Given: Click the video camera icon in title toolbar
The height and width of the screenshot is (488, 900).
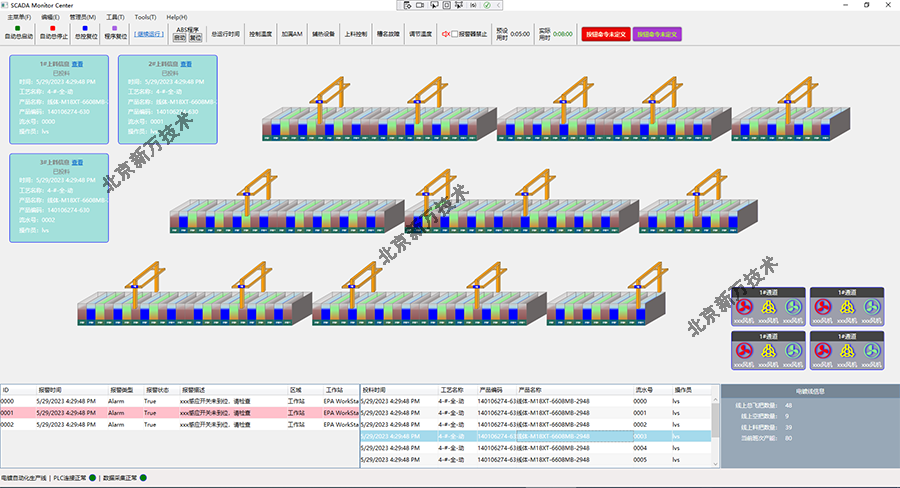Looking at the screenshot, I should click(420, 5).
